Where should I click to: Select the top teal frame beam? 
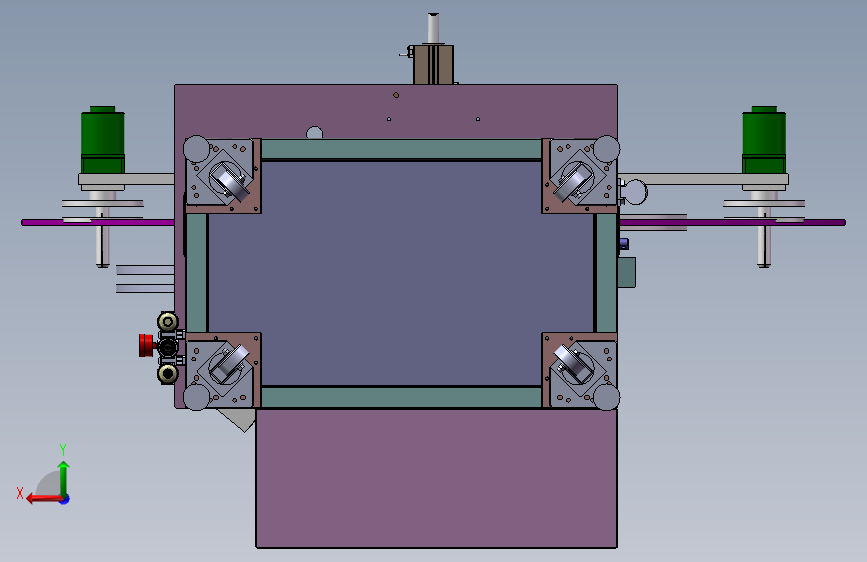pyautogui.click(x=401, y=150)
